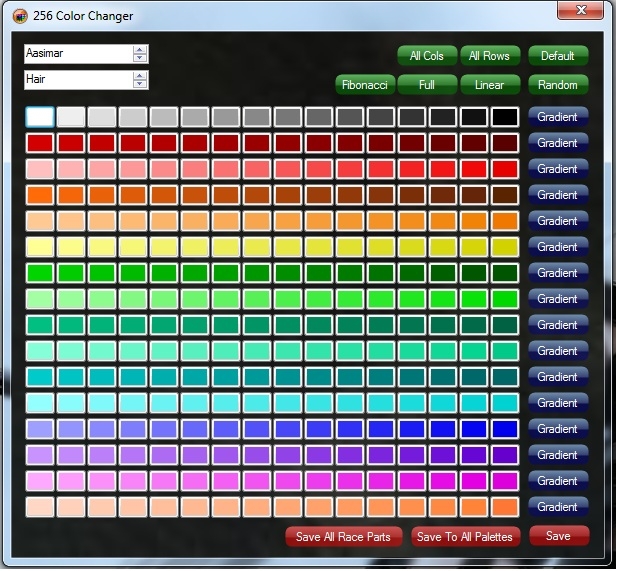Select the pure white swatch in first row
617x571 pixels.
[x=39, y=117]
